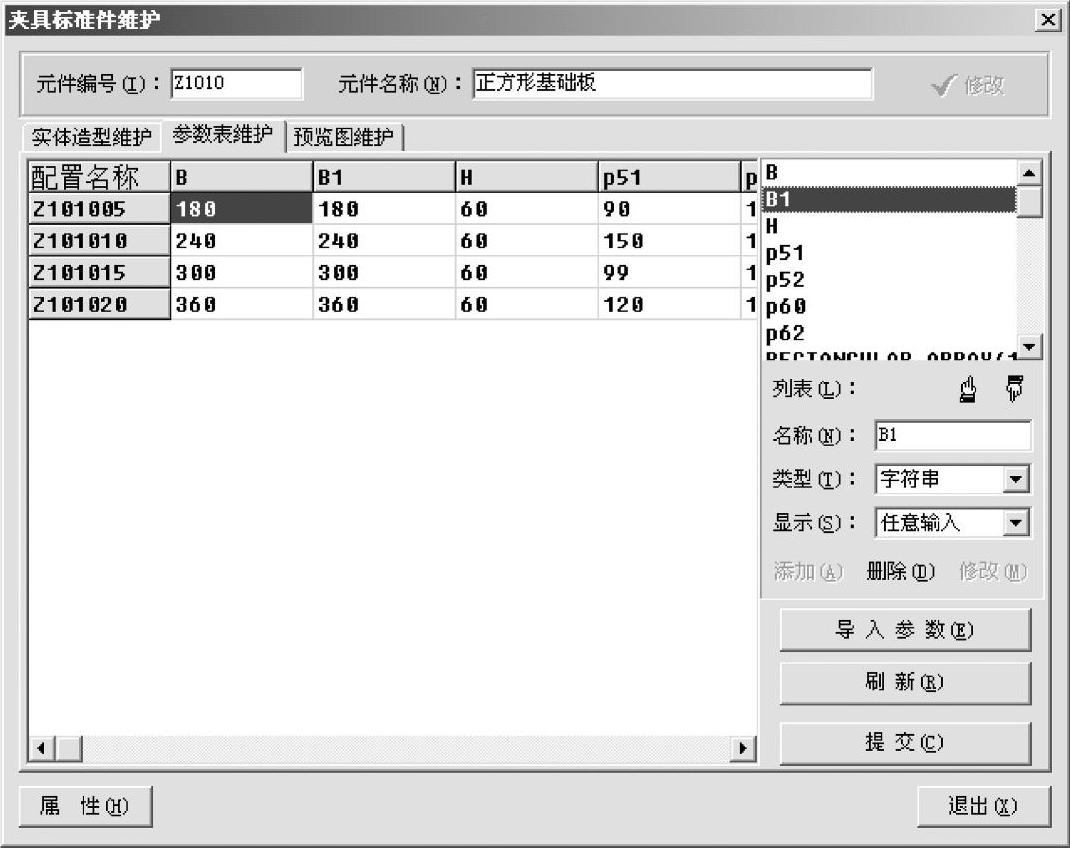Click column header H in table

point(527,177)
